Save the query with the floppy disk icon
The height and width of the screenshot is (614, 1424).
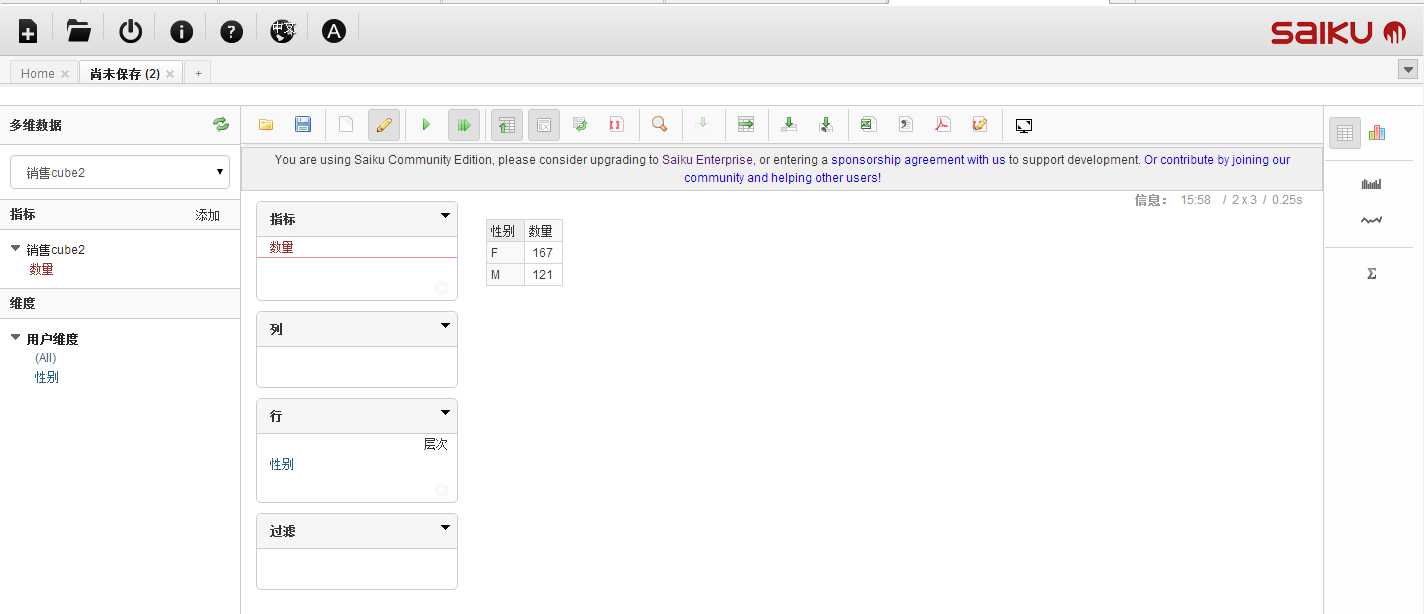tap(303, 125)
